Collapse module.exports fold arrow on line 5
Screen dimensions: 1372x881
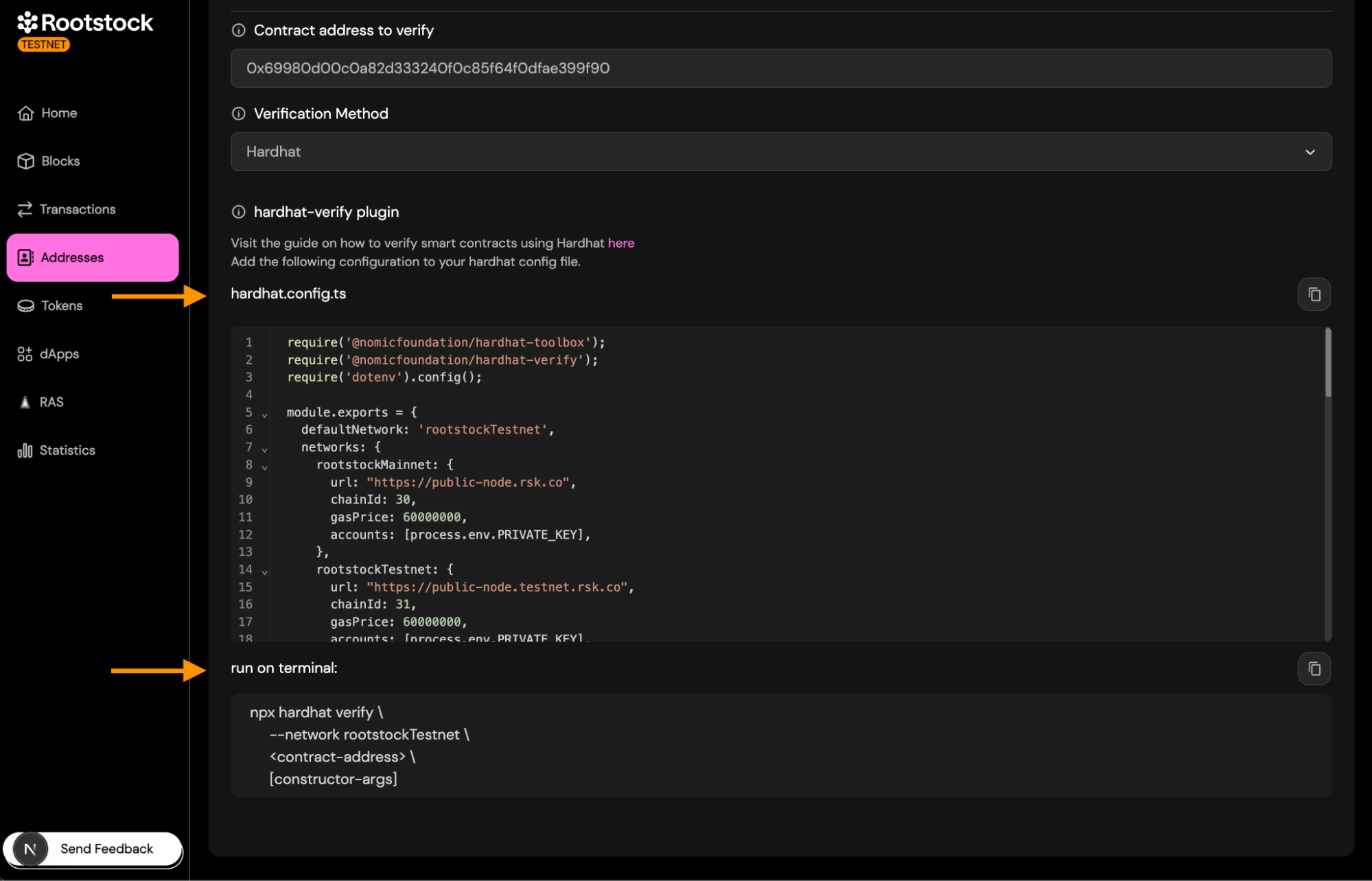tap(264, 414)
